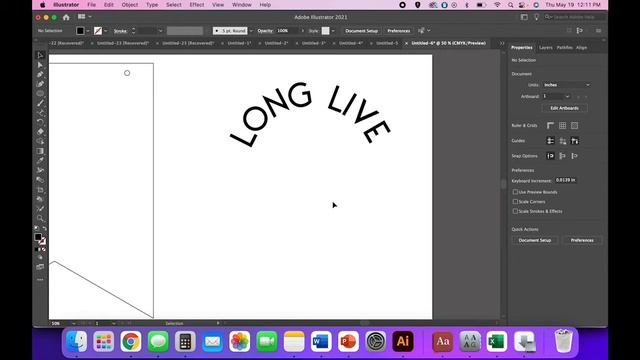The image size is (640, 360).
Task: Open the Edit Toolbar ellipsis
Action: pos(40,280)
